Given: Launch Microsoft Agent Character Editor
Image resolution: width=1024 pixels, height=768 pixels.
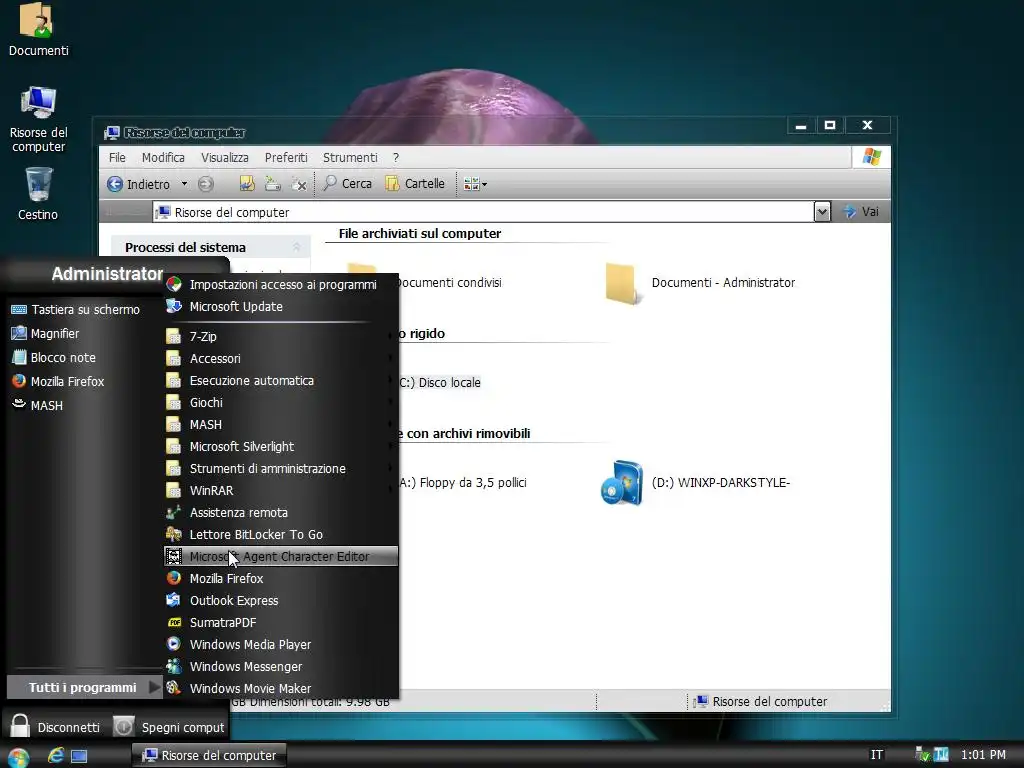Looking at the screenshot, I should pyautogui.click(x=280, y=556).
